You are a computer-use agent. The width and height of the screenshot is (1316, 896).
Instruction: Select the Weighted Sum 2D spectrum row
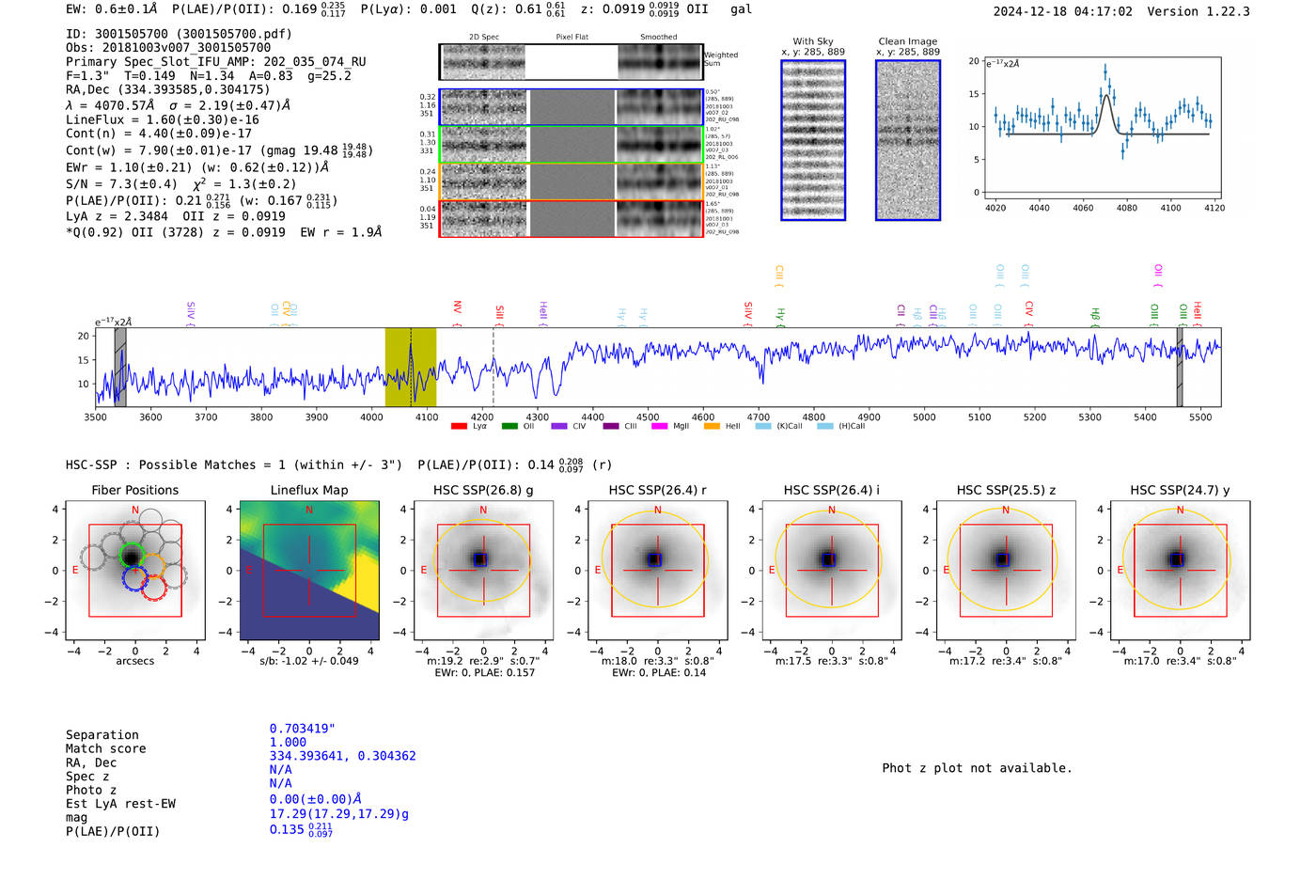(572, 62)
